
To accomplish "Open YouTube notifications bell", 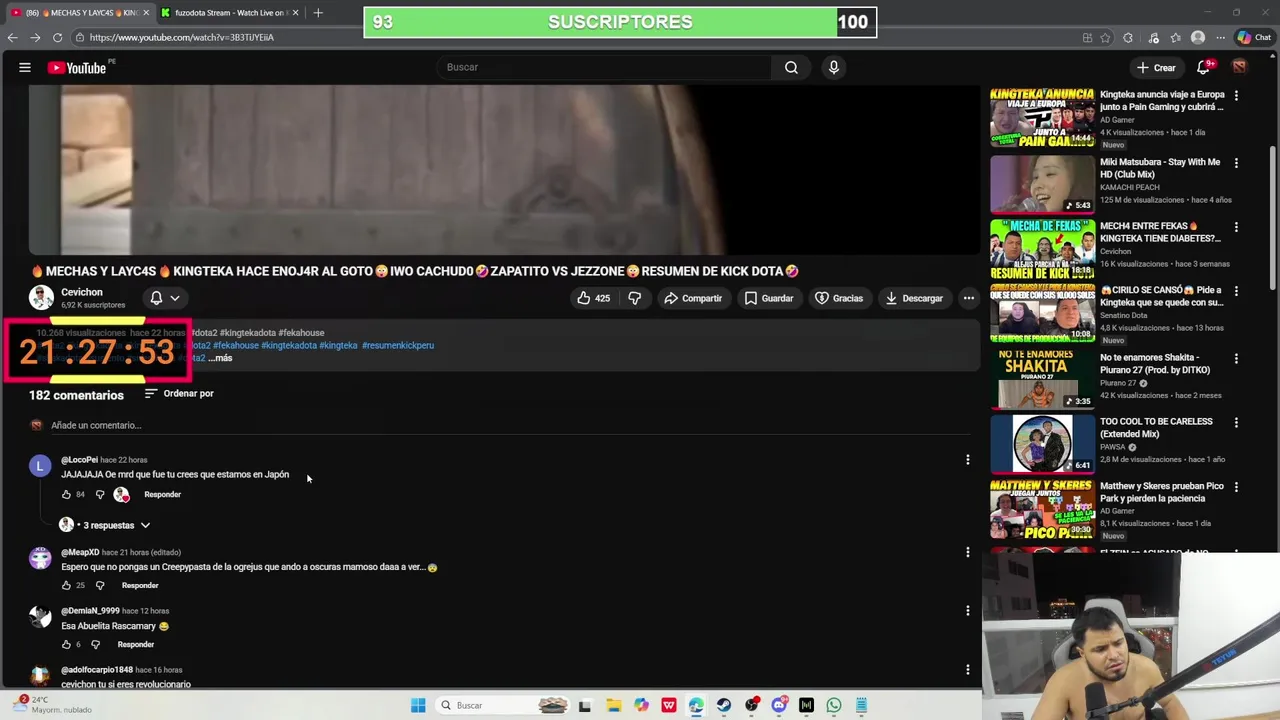I will point(1204,67).
